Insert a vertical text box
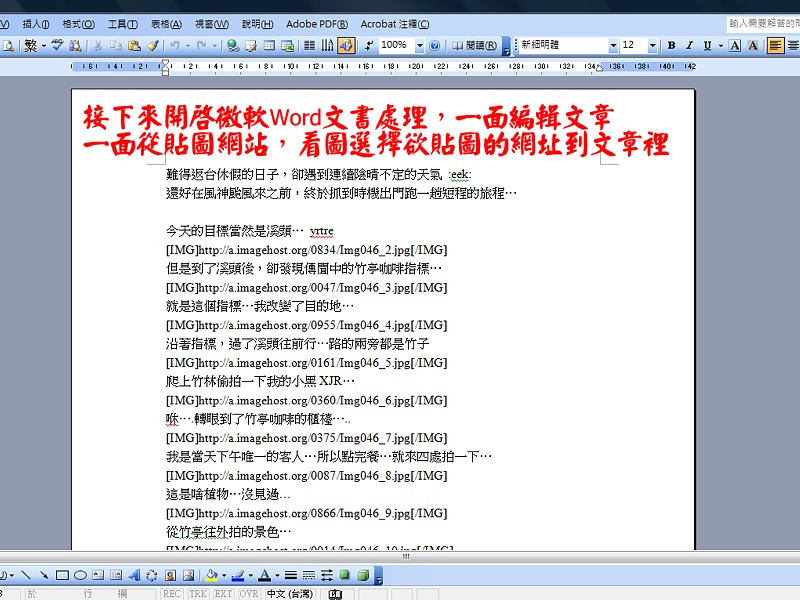This screenshot has height=600, width=800. 116,576
